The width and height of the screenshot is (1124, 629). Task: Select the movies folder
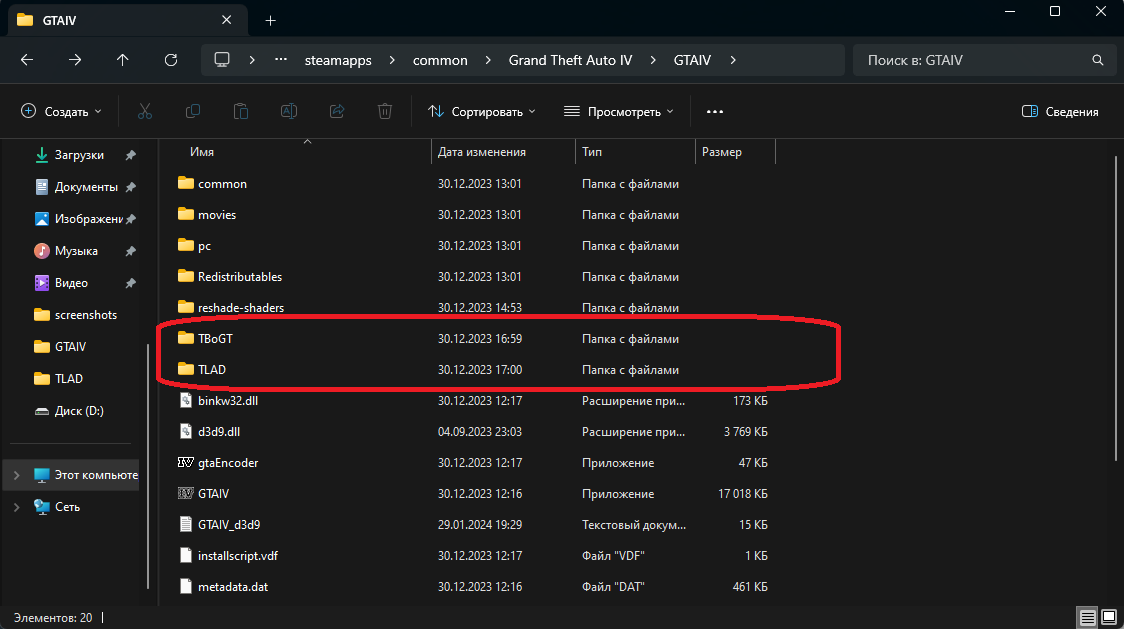tap(473, 214)
